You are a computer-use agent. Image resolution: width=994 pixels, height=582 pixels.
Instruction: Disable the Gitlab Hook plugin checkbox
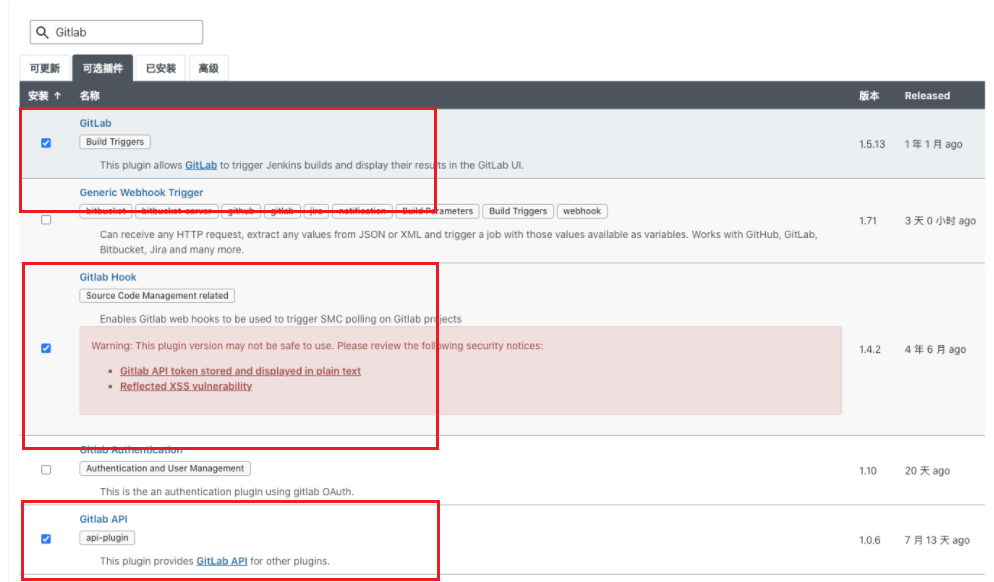[45, 349]
